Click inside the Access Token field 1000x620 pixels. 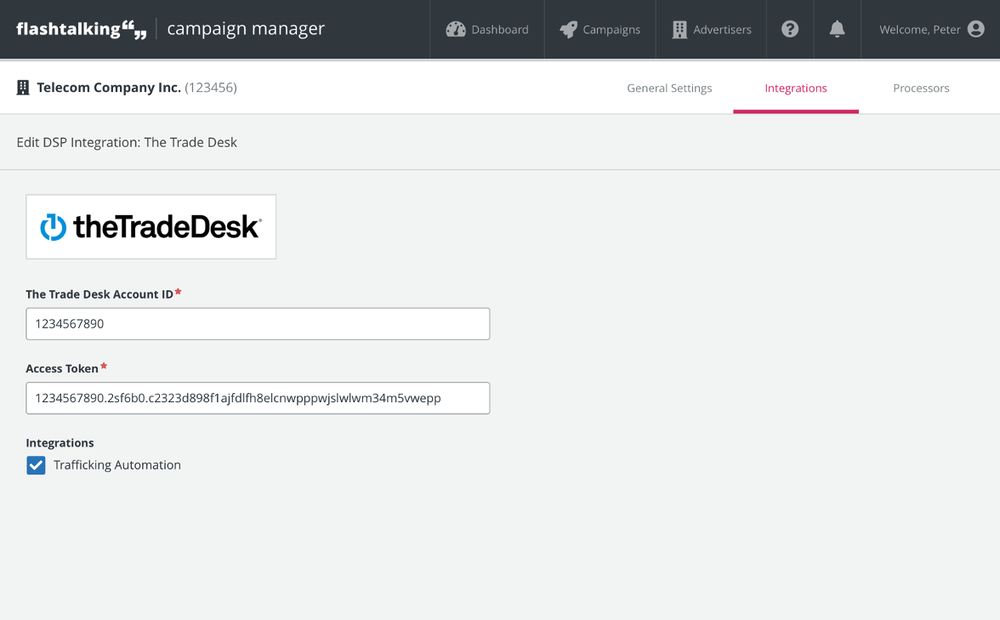(x=257, y=398)
